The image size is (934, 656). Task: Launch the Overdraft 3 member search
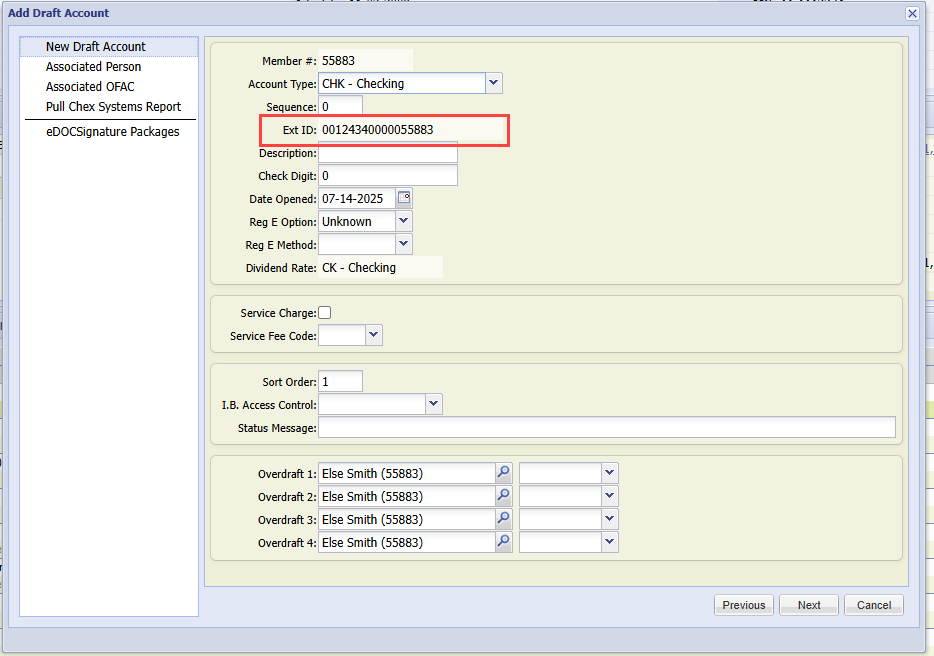pyautogui.click(x=503, y=519)
